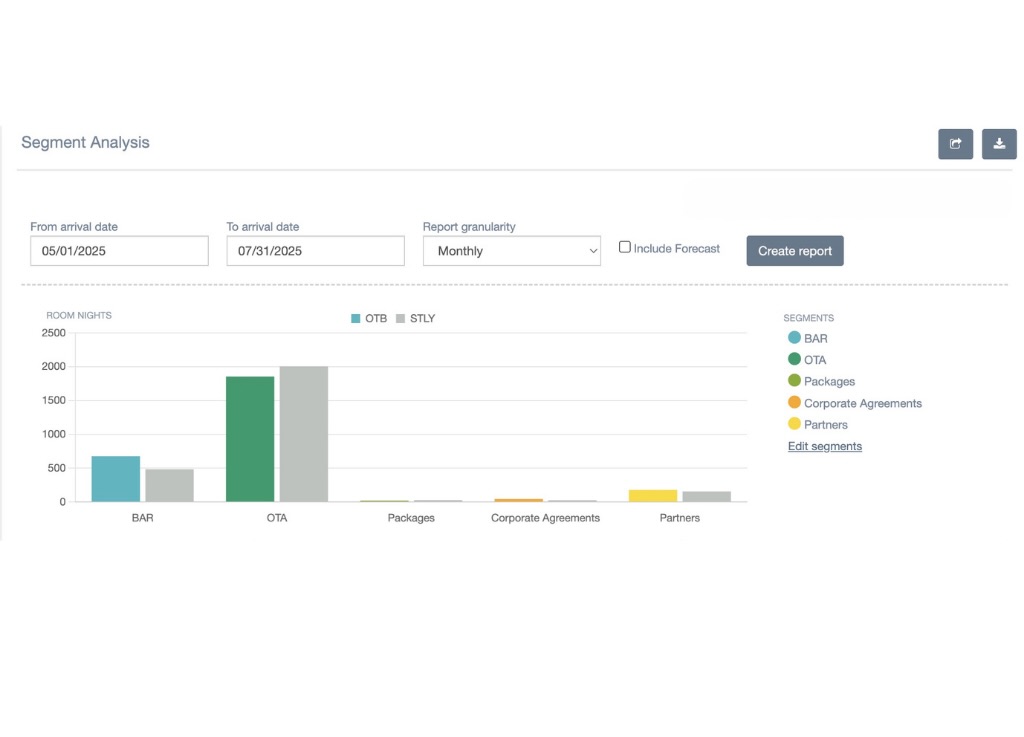Focus the To arrival date field
The image size is (1024, 737).
pyautogui.click(x=315, y=251)
